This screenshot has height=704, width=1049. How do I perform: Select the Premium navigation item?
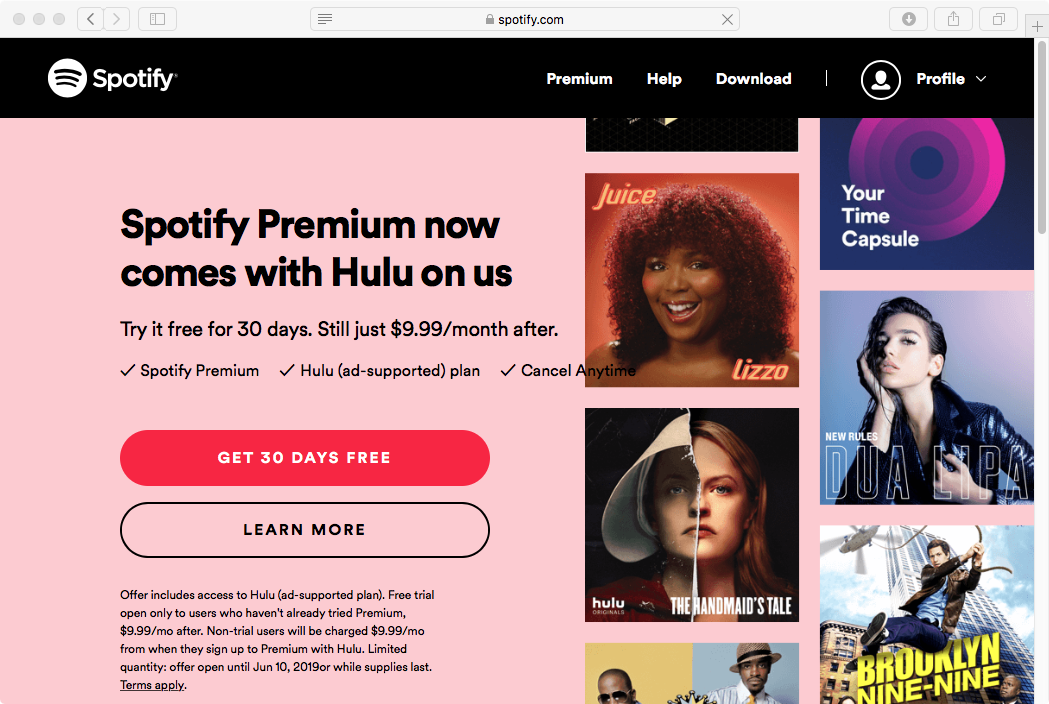coord(579,79)
